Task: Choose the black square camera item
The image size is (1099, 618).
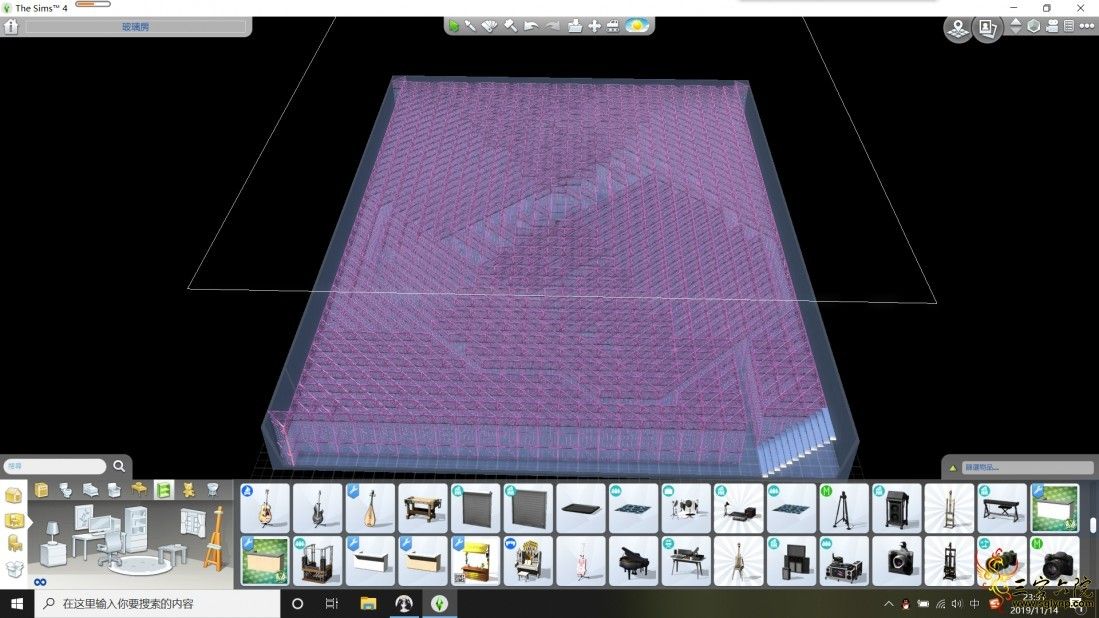Action: 896,561
